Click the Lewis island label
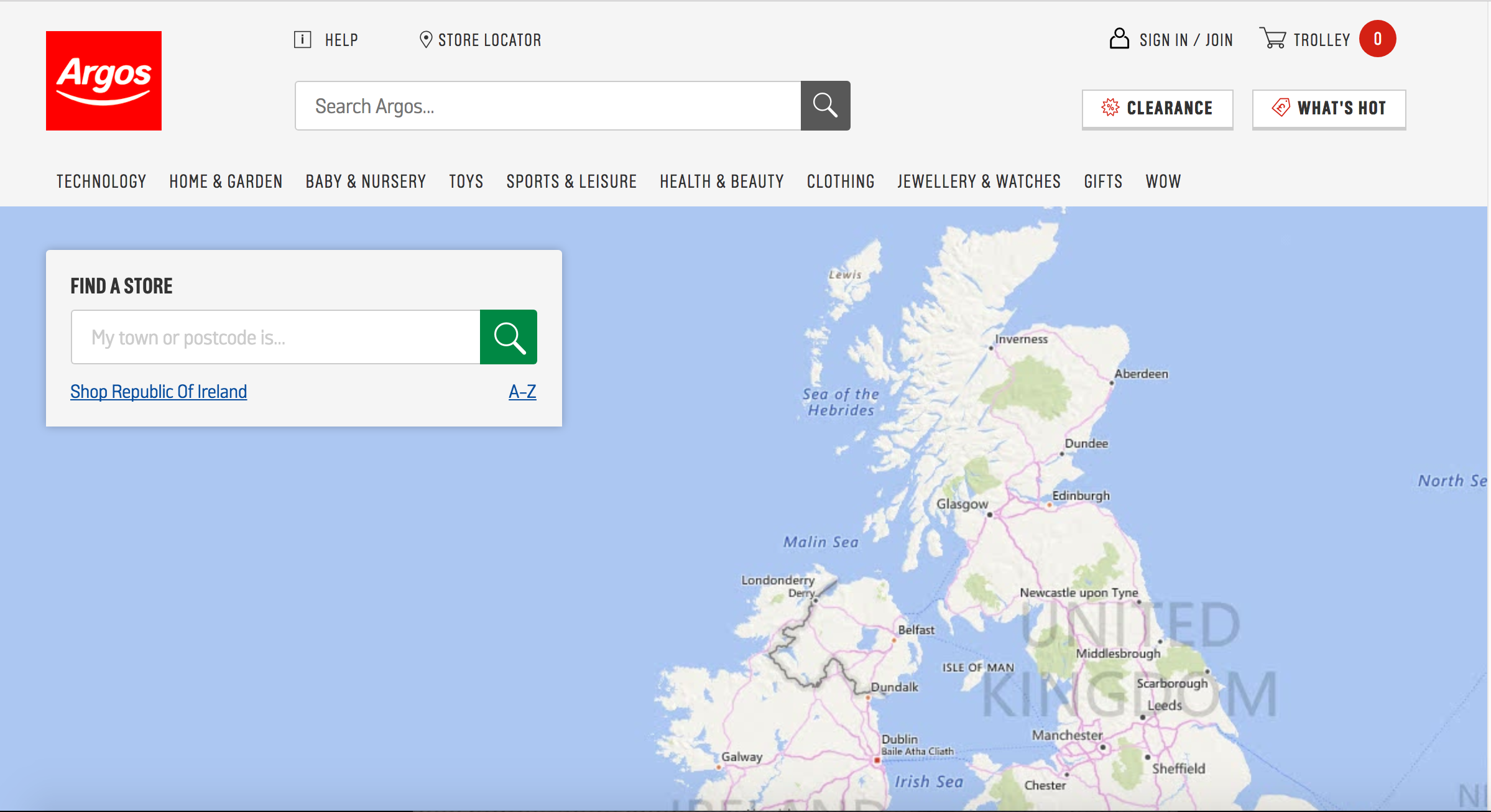1491x812 pixels. tap(845, 274)
